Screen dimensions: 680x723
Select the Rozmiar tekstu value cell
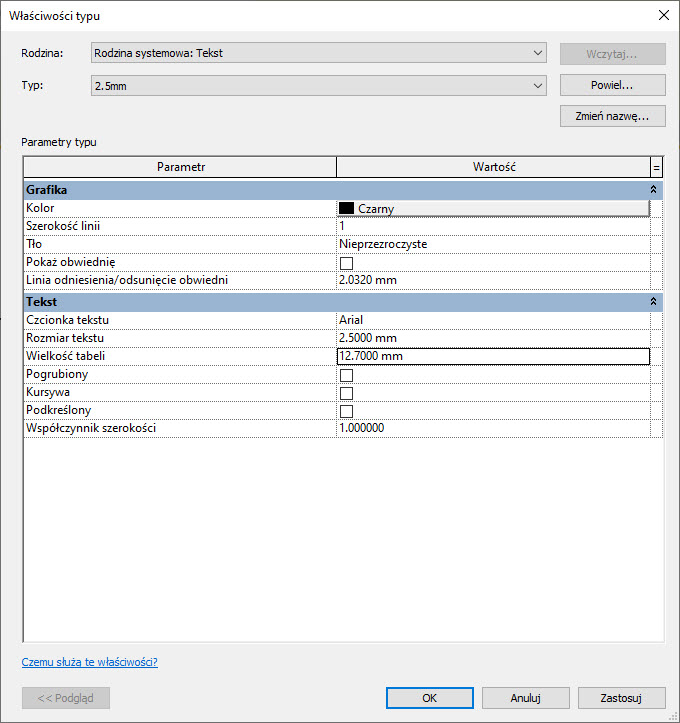(x=493, y=338)
